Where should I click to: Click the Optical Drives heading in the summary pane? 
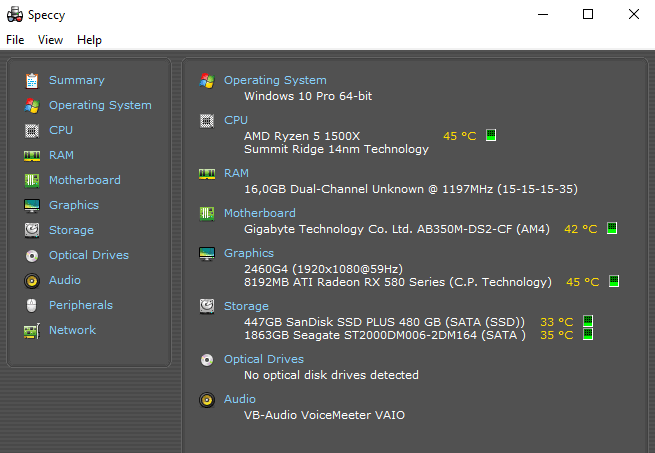click(x=264, y=359)
